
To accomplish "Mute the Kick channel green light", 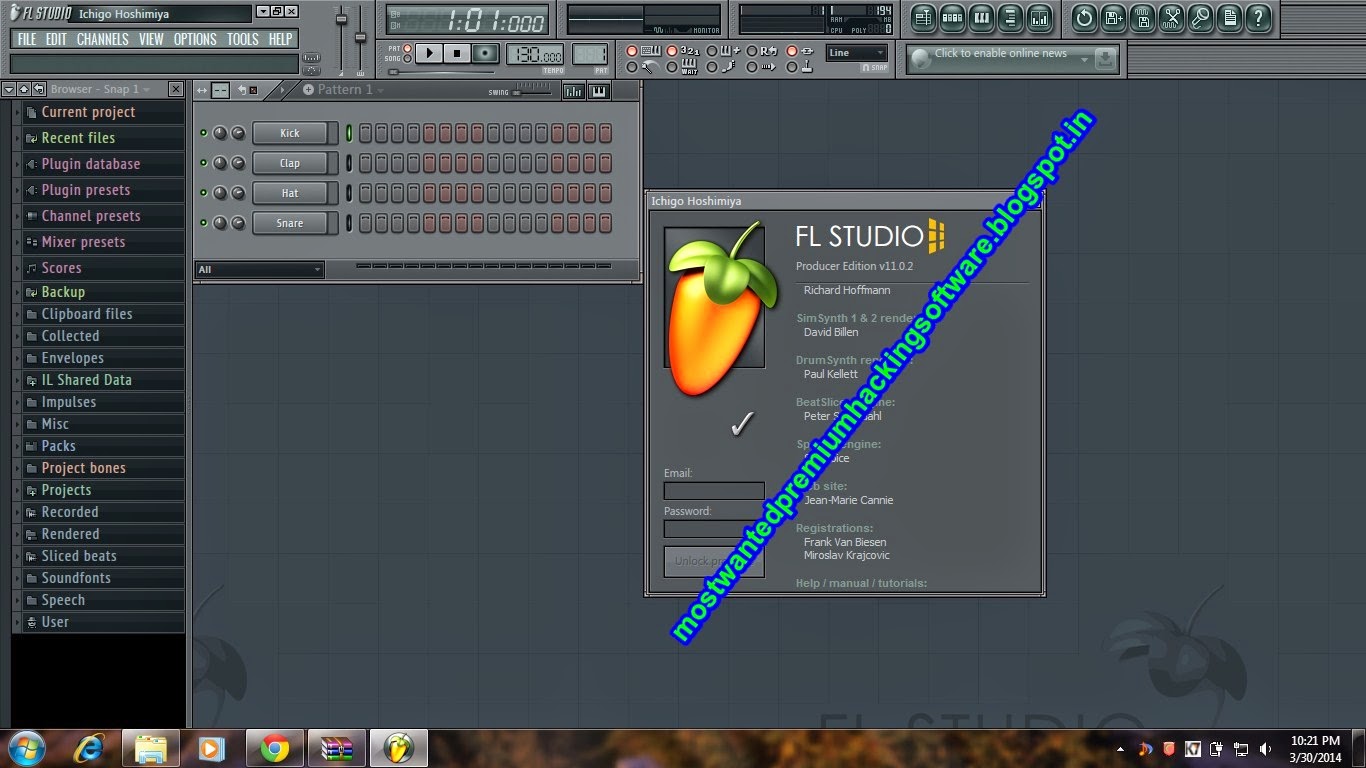I will coord(204,133).
